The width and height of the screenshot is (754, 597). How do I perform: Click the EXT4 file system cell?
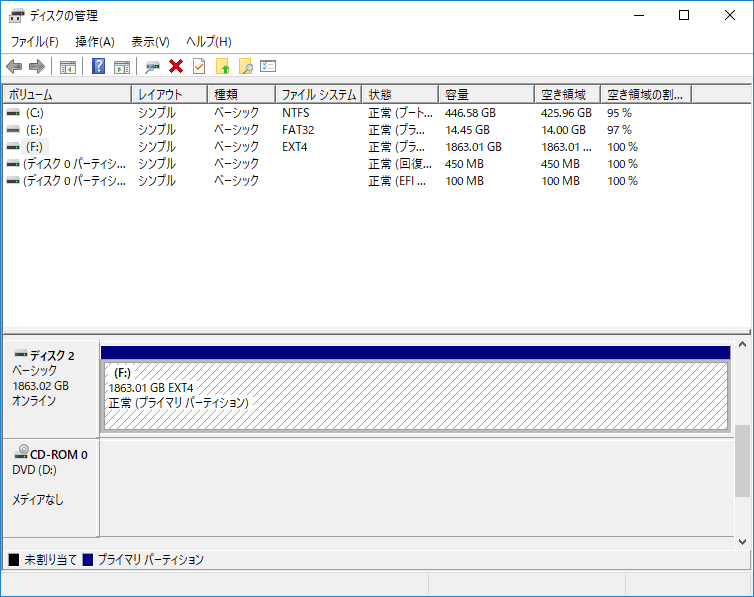tap(295, 147)
